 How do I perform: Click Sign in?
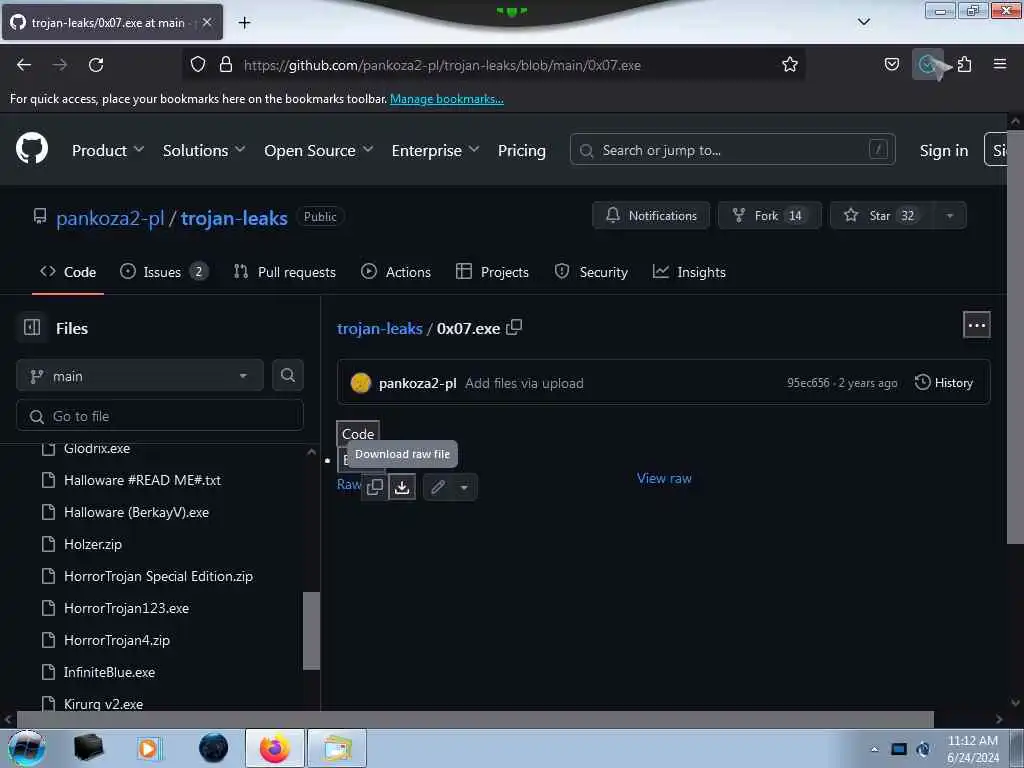[x=944, y=150]
